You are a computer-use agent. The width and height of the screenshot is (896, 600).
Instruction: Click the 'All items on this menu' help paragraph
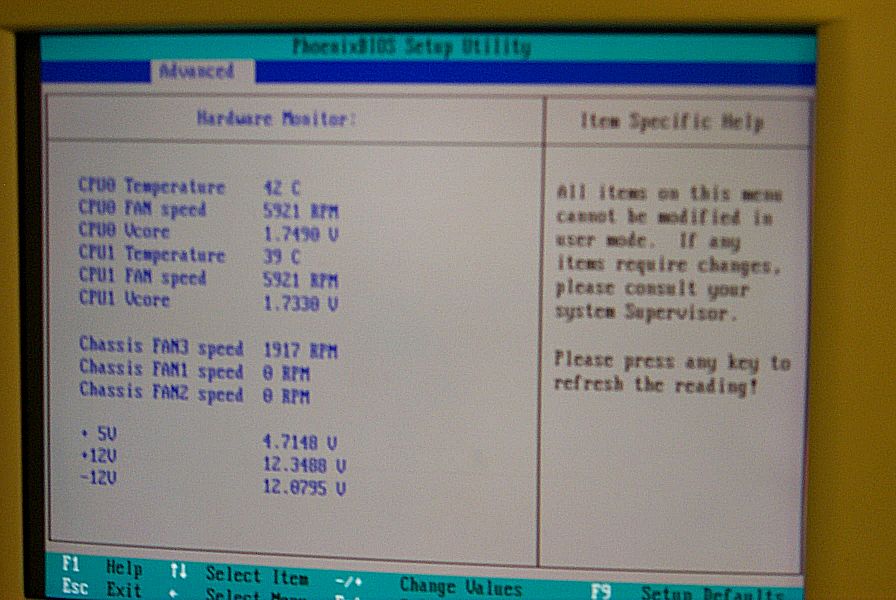pos(669,253)
